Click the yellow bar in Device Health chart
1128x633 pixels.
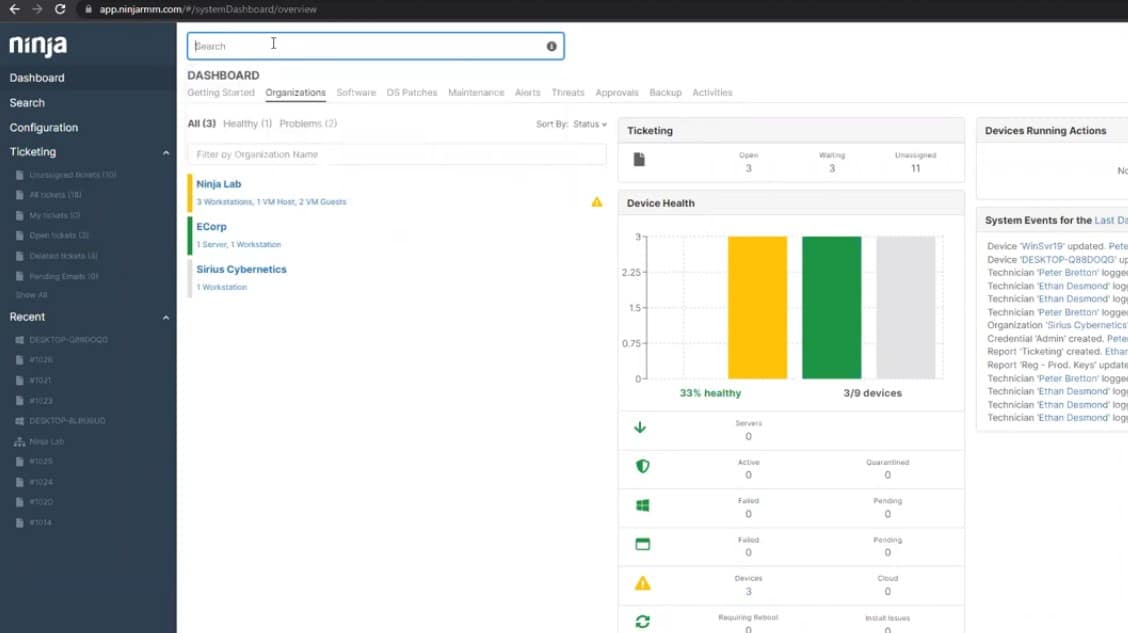coord(758,307)
